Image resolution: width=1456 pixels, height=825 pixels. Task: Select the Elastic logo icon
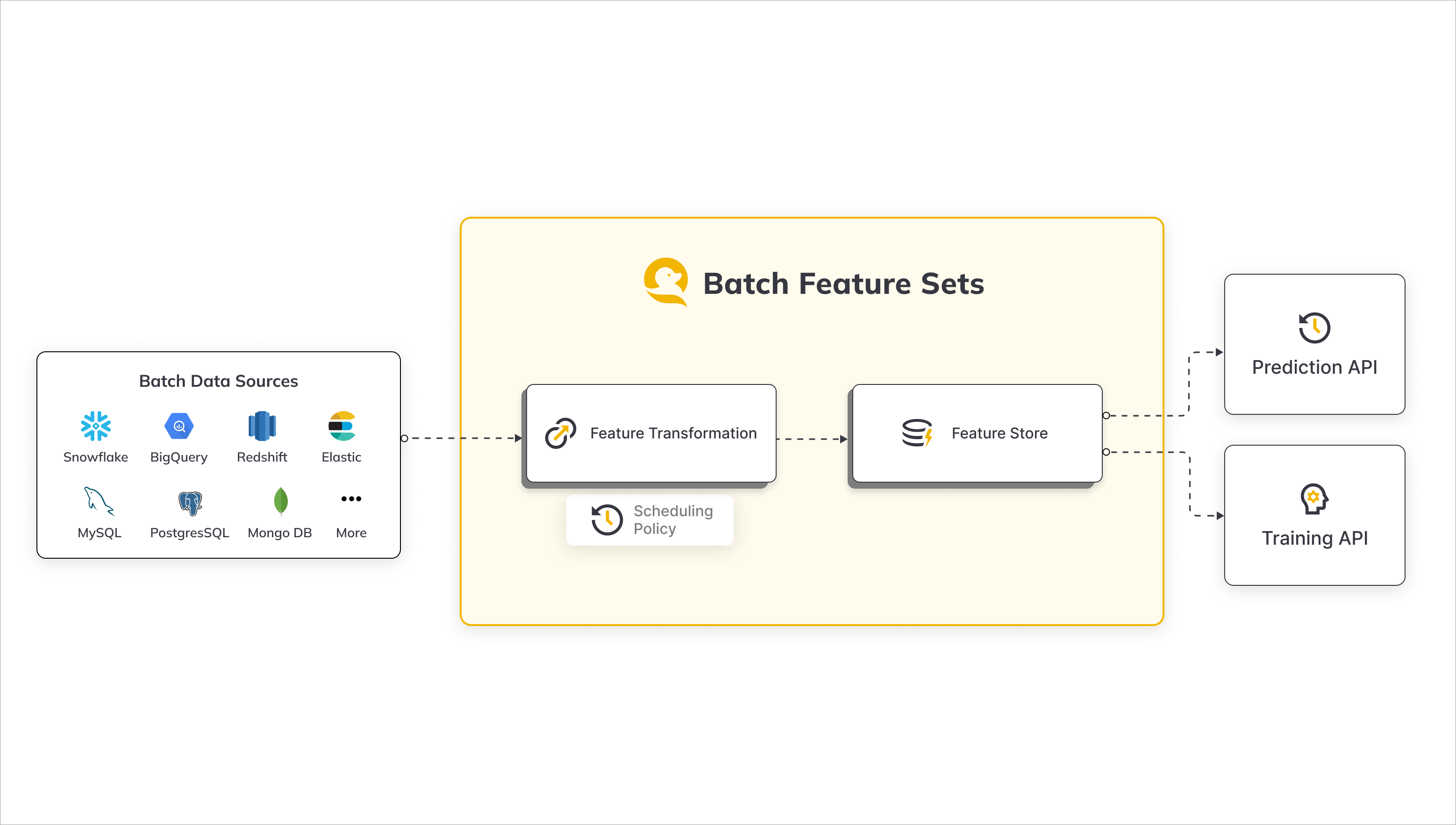pyautogui.click(x=342, y=426)
